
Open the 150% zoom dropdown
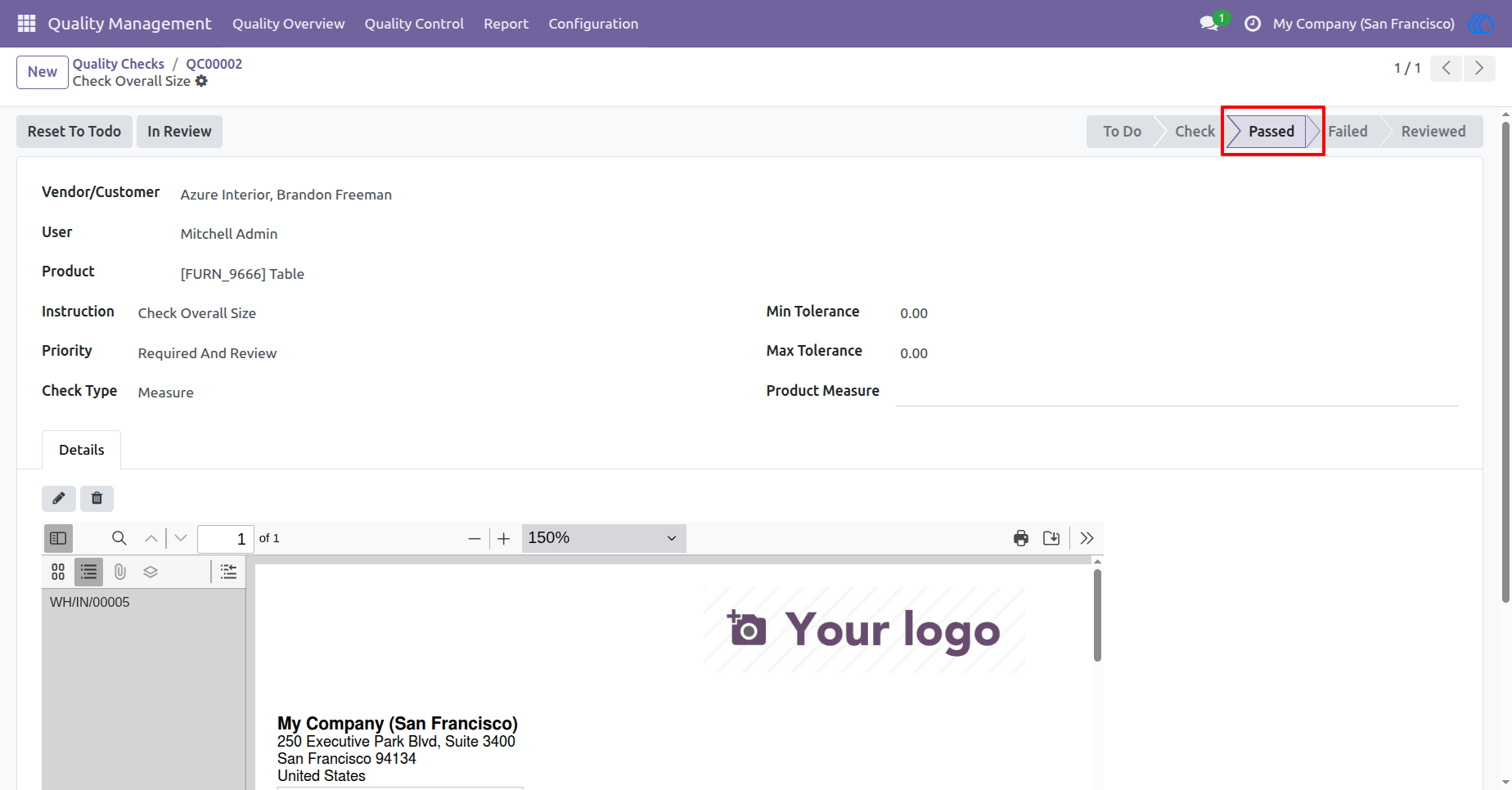604,538
